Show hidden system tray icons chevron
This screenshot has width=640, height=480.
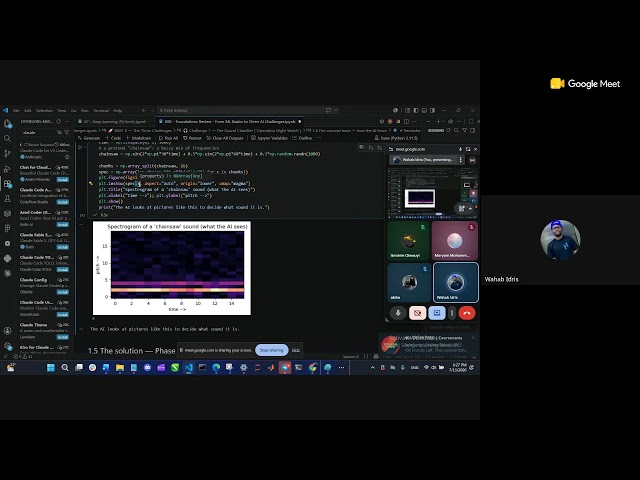372,368
